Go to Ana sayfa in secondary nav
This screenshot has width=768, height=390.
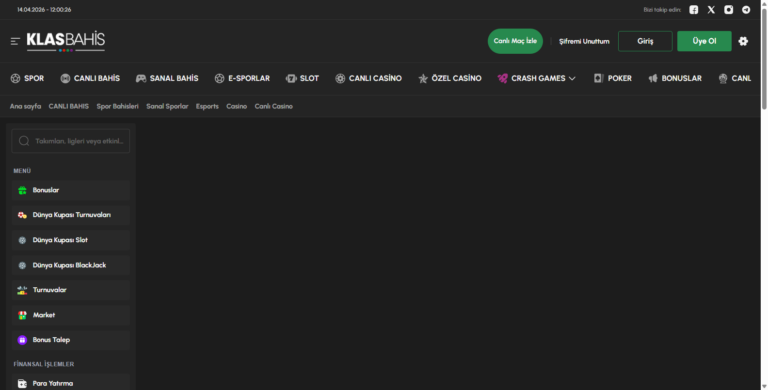click(25, 106)
